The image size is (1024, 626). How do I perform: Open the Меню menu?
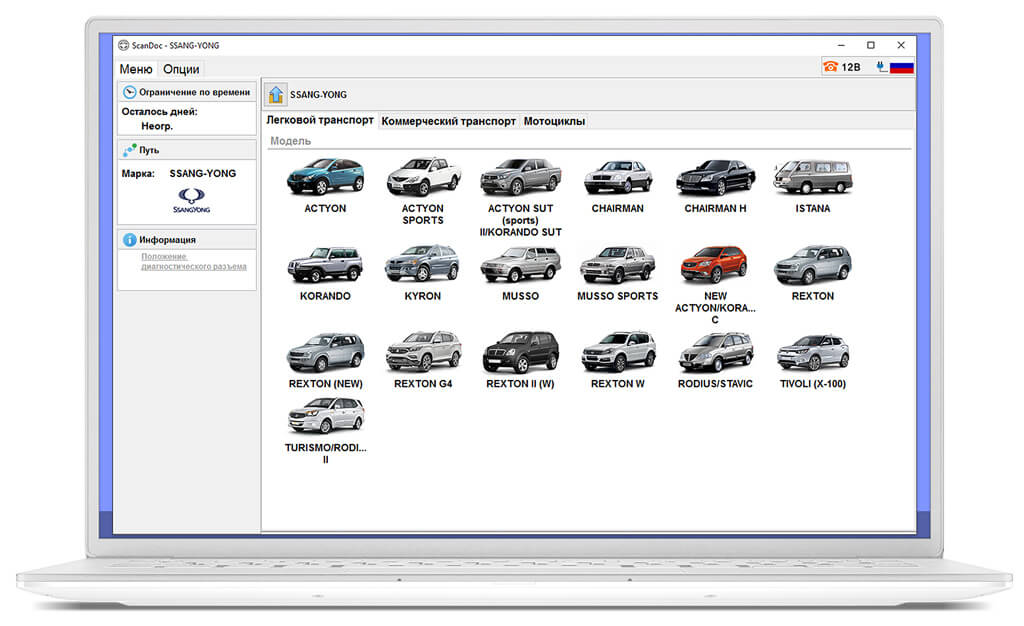point(136,69)
